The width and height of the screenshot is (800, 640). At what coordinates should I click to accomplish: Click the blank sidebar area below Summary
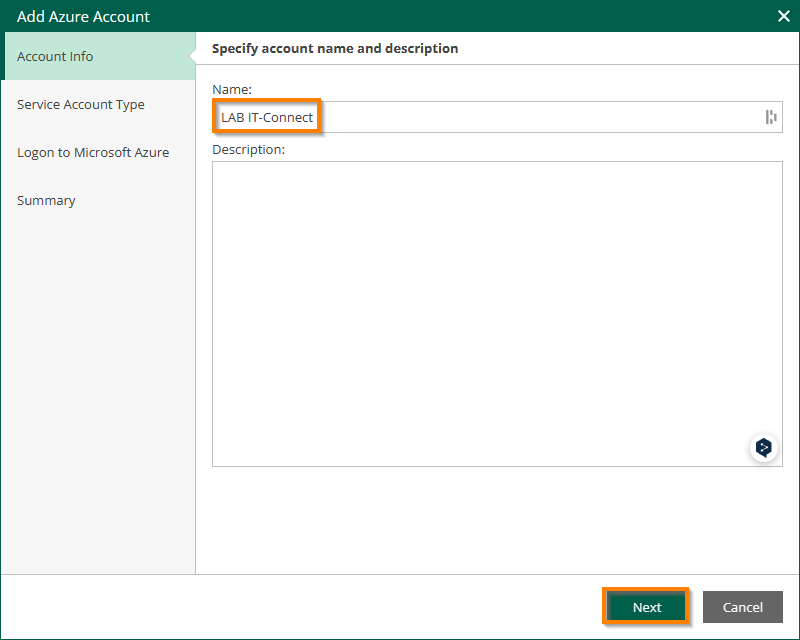[97, 400]
